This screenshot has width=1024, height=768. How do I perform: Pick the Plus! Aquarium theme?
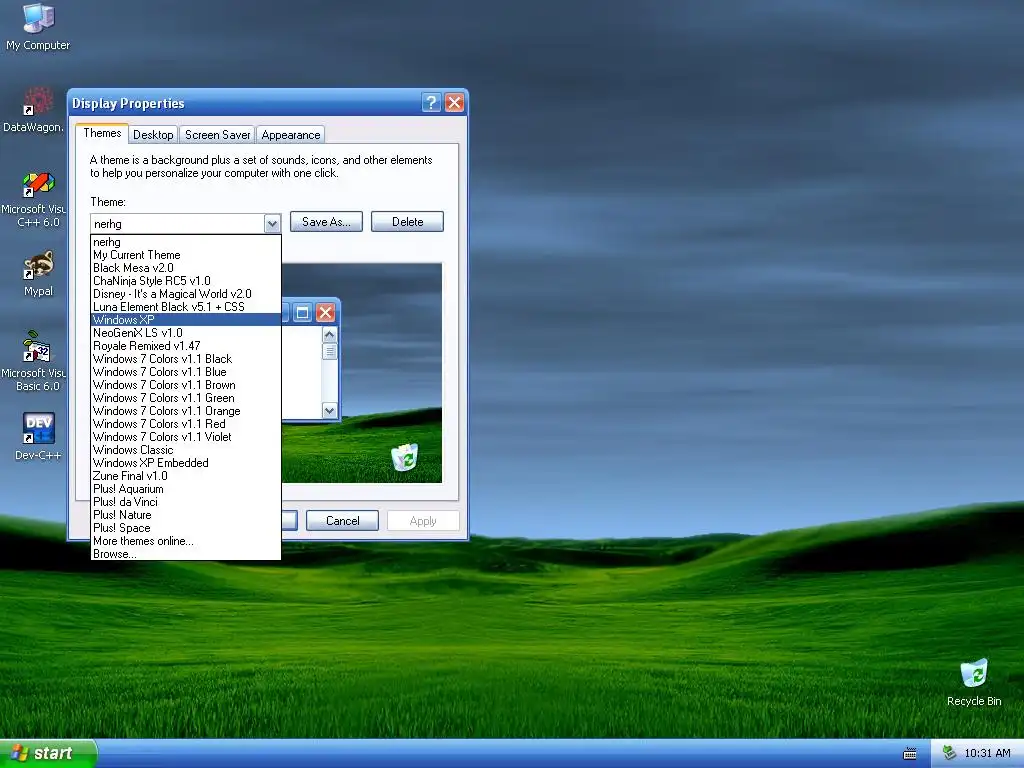(186, 489)
